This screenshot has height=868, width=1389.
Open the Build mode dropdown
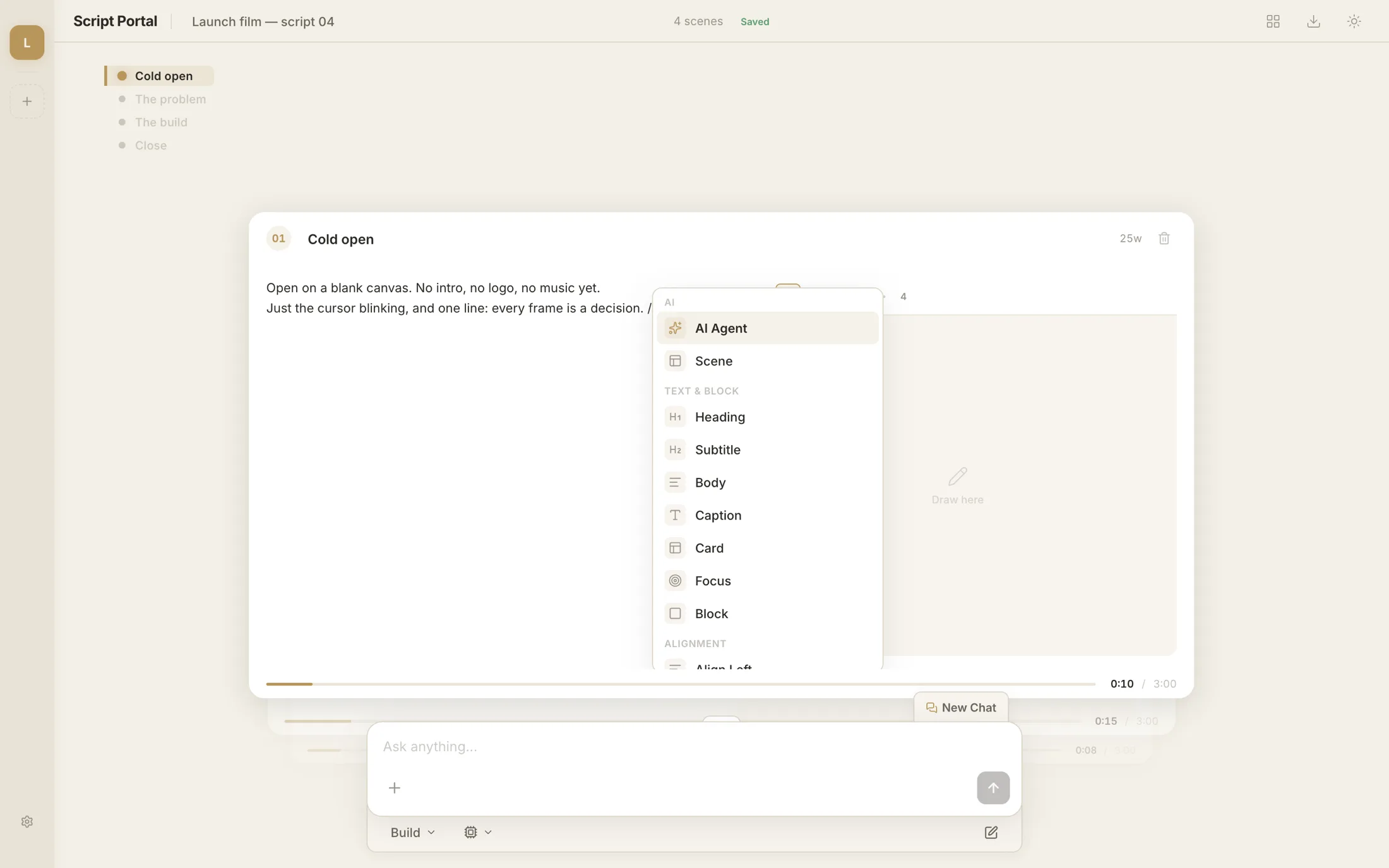pos(412,832)
